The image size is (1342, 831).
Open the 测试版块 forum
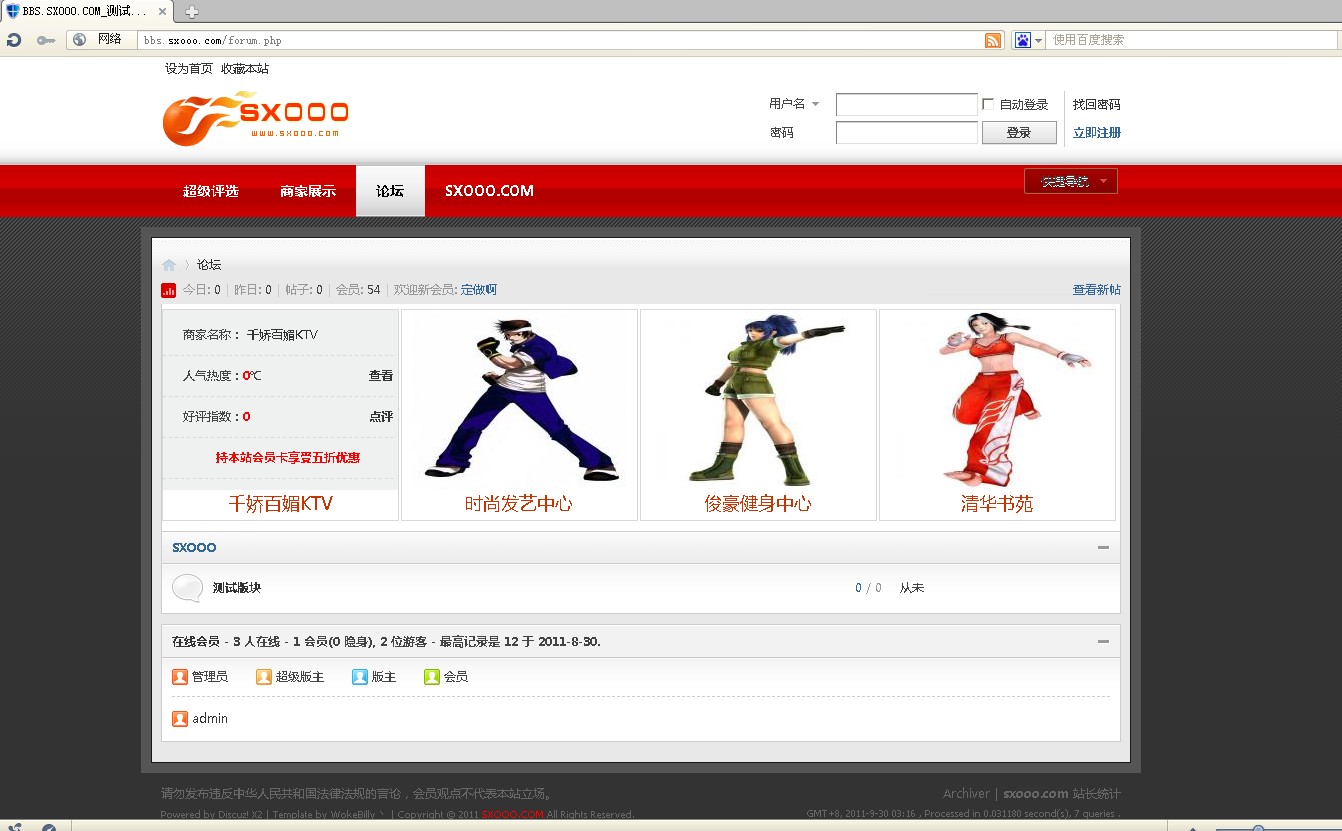(237, 588)
